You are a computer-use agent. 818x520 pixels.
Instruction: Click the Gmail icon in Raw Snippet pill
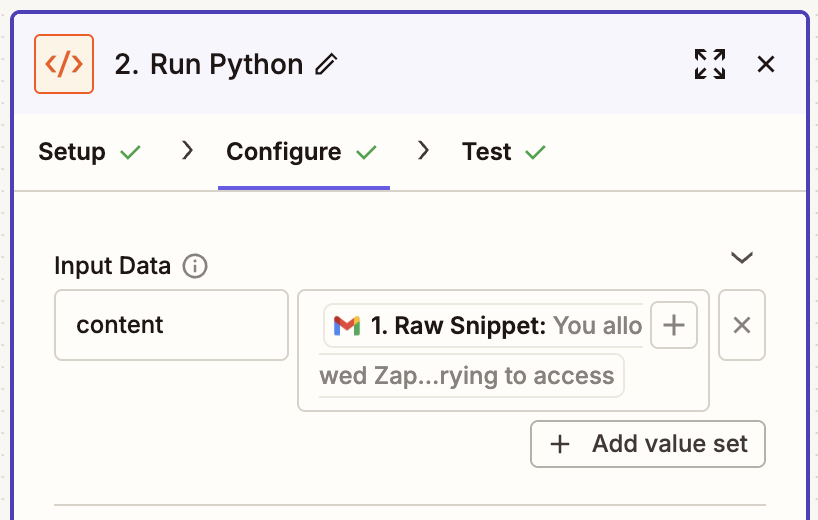coord(347,325)
